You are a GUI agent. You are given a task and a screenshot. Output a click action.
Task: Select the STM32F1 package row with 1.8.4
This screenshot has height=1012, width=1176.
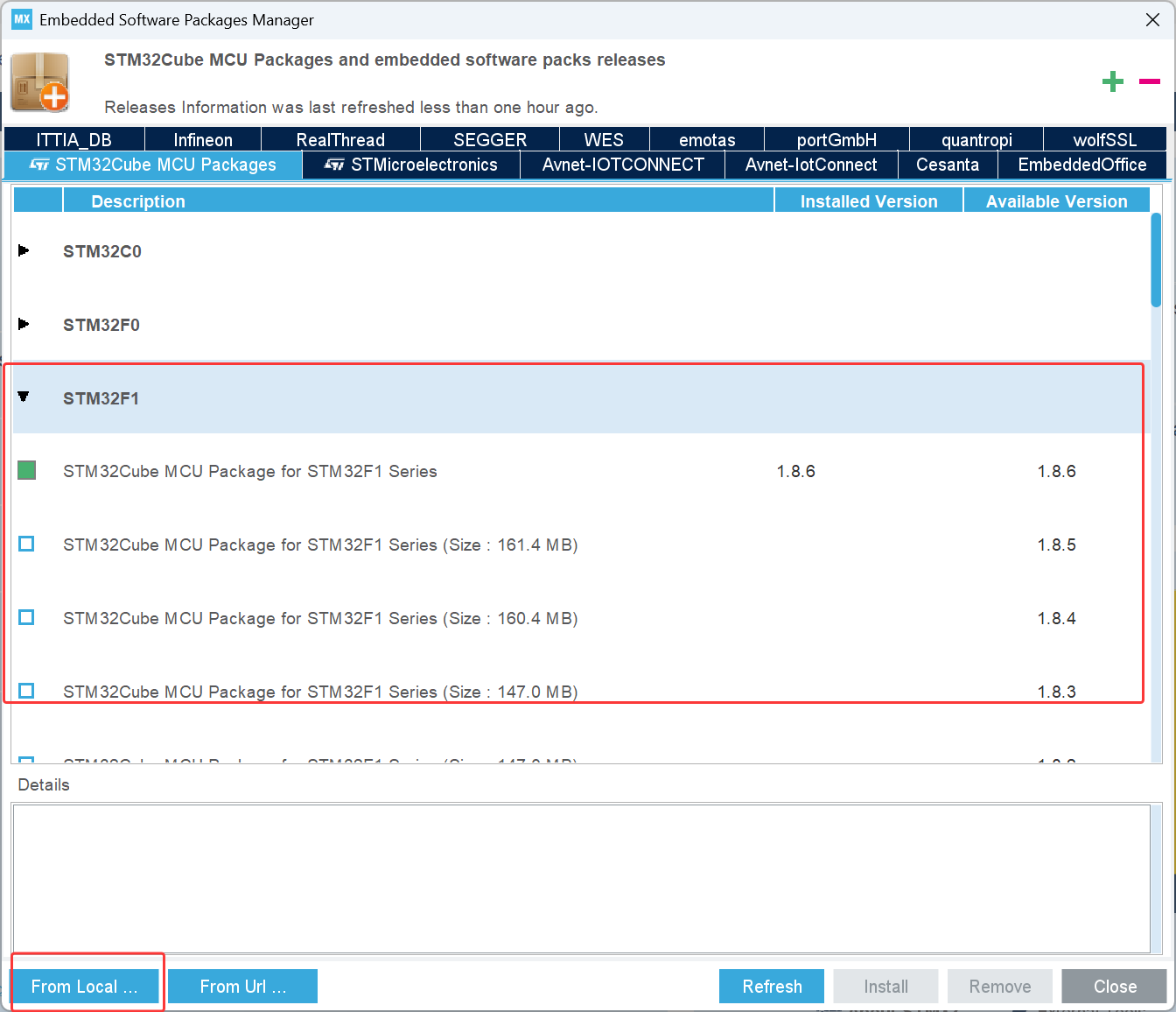click(x=581, y=618)
